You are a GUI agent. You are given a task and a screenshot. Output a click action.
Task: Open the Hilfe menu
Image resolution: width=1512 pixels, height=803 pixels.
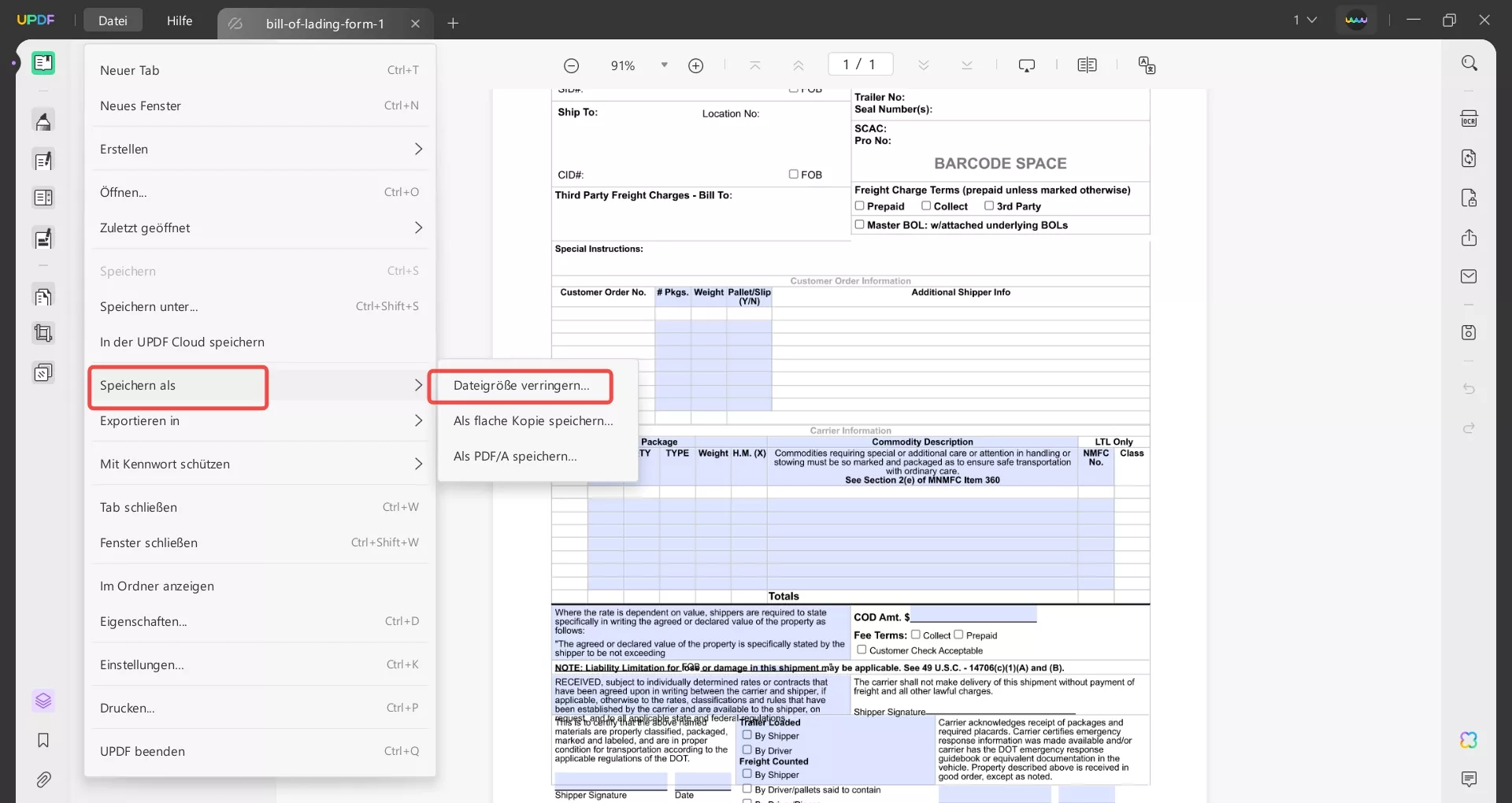[180, 21]
